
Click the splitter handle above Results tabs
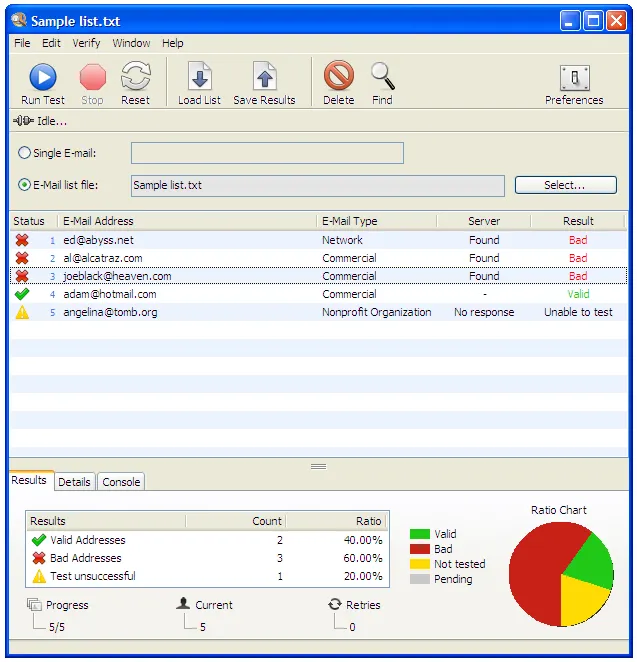318,466
